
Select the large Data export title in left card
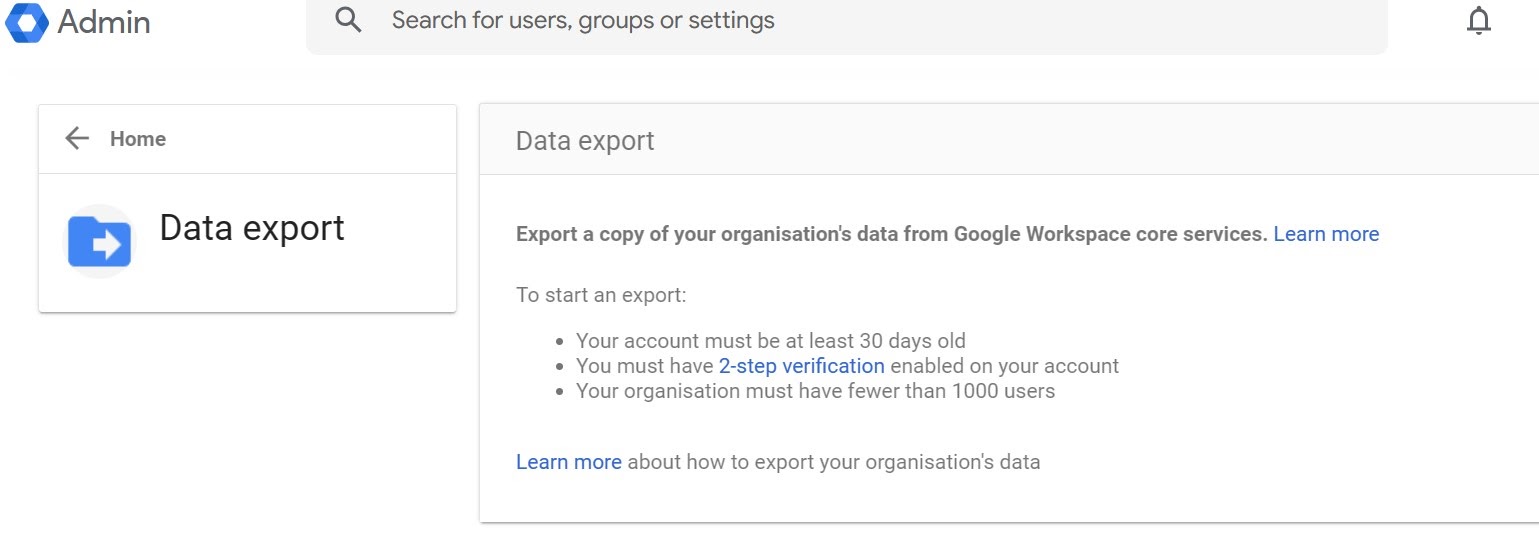point(252,228)
